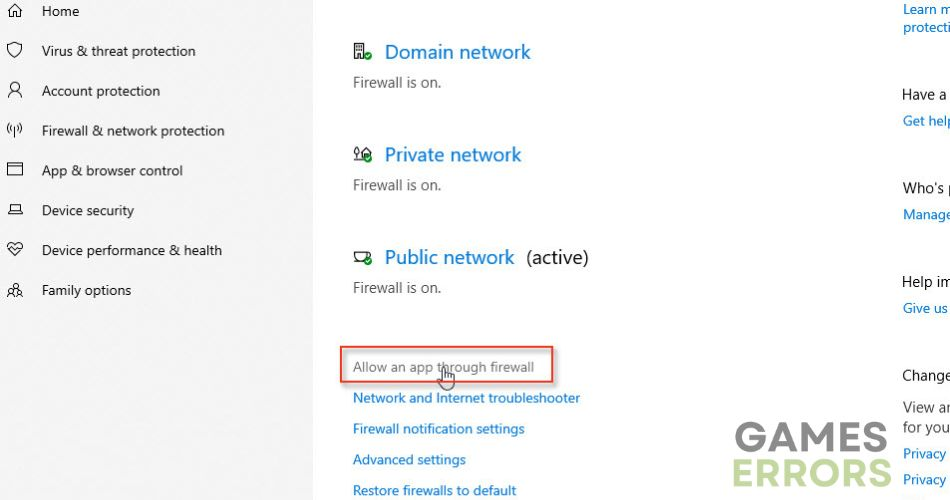This screenshot has width=950, height=500.
Task: Click Allow an app through firewall
Action: pos(443,367)
